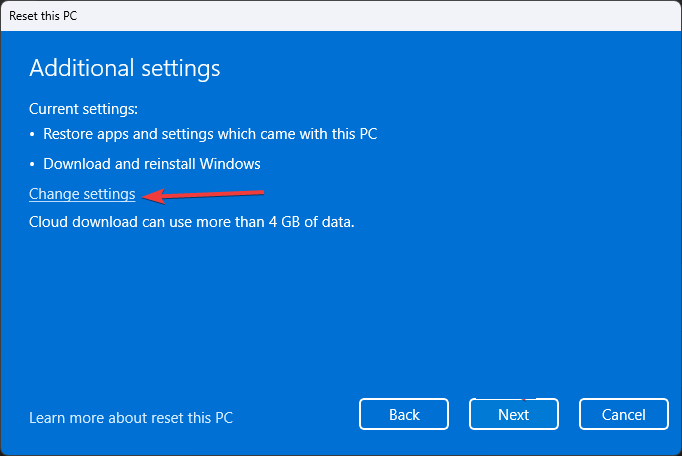
Task: Proceed with the Next button
Action: point(513,414)
